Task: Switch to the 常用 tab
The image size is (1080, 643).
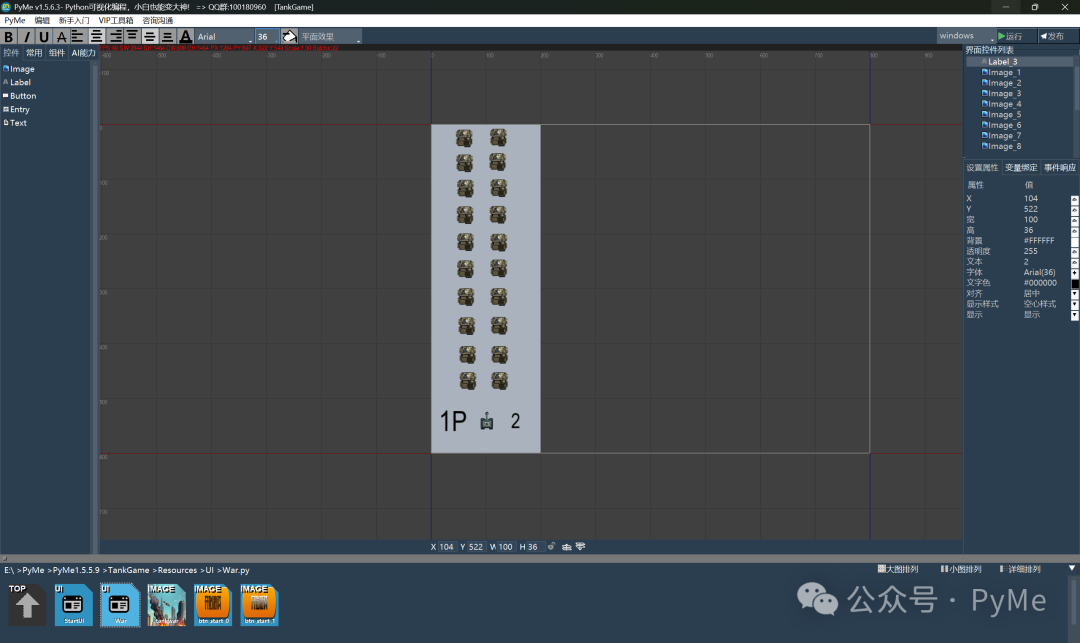Action: point(34,52)
